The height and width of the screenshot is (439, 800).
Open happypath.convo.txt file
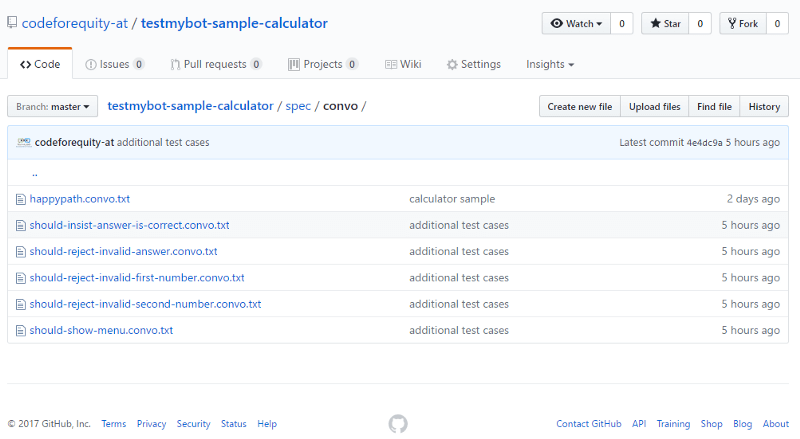80,199
